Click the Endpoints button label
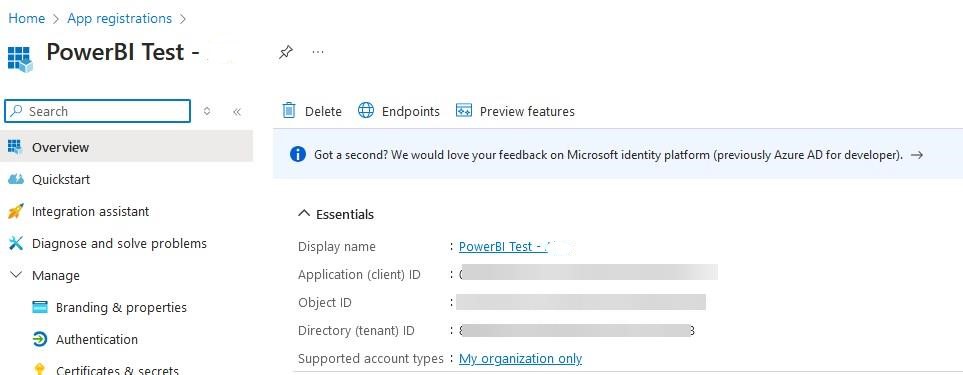This screenshot has height=375, width=963. pos(411,111)
